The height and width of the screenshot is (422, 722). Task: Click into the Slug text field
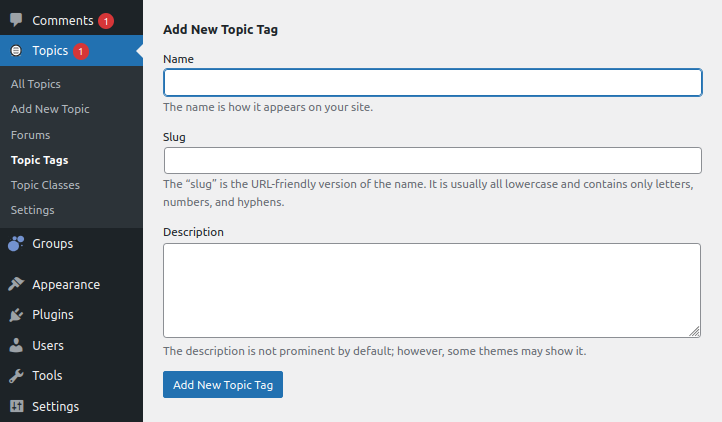click(x=432, y=160)
